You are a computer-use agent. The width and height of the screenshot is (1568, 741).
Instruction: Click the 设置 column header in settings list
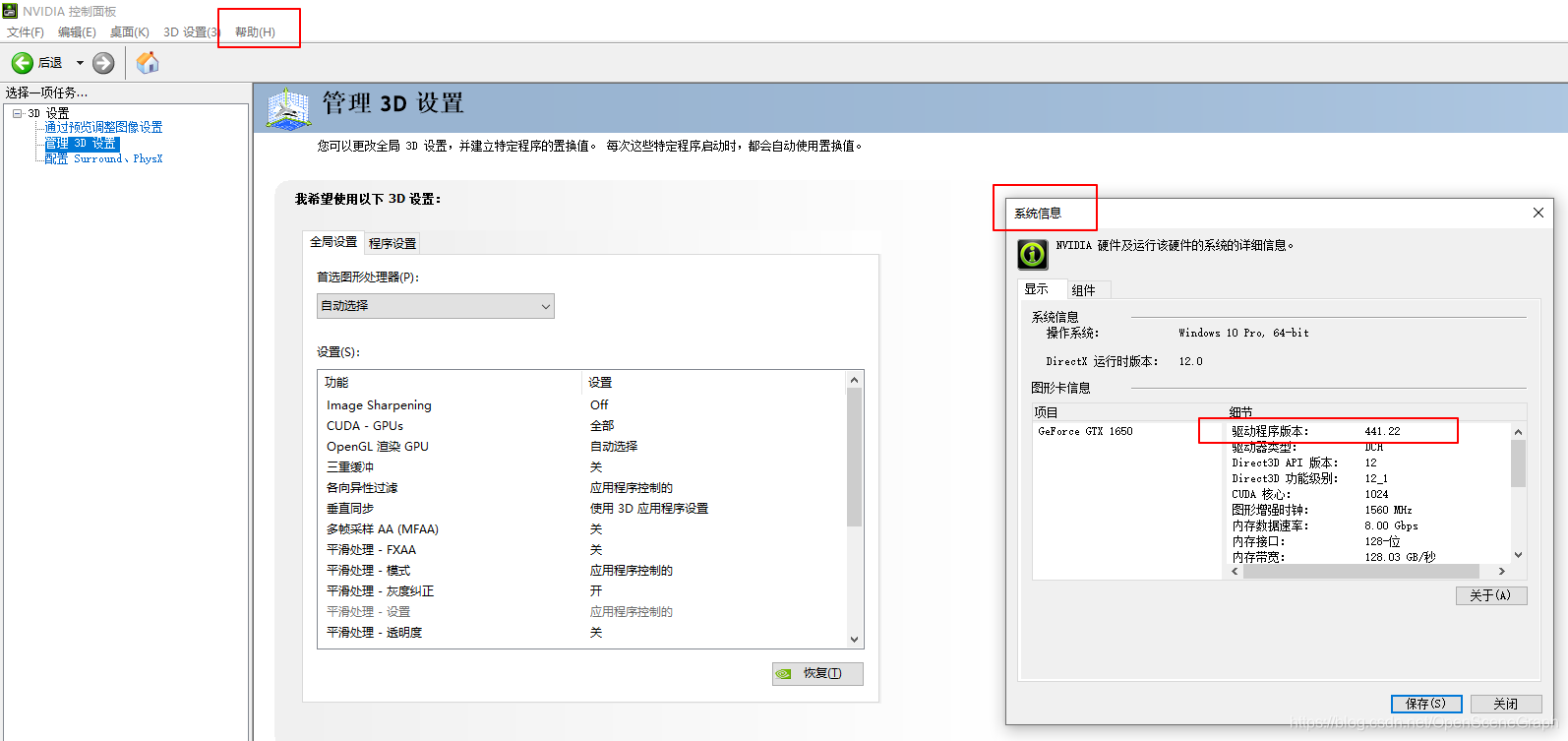pos(713,383)
